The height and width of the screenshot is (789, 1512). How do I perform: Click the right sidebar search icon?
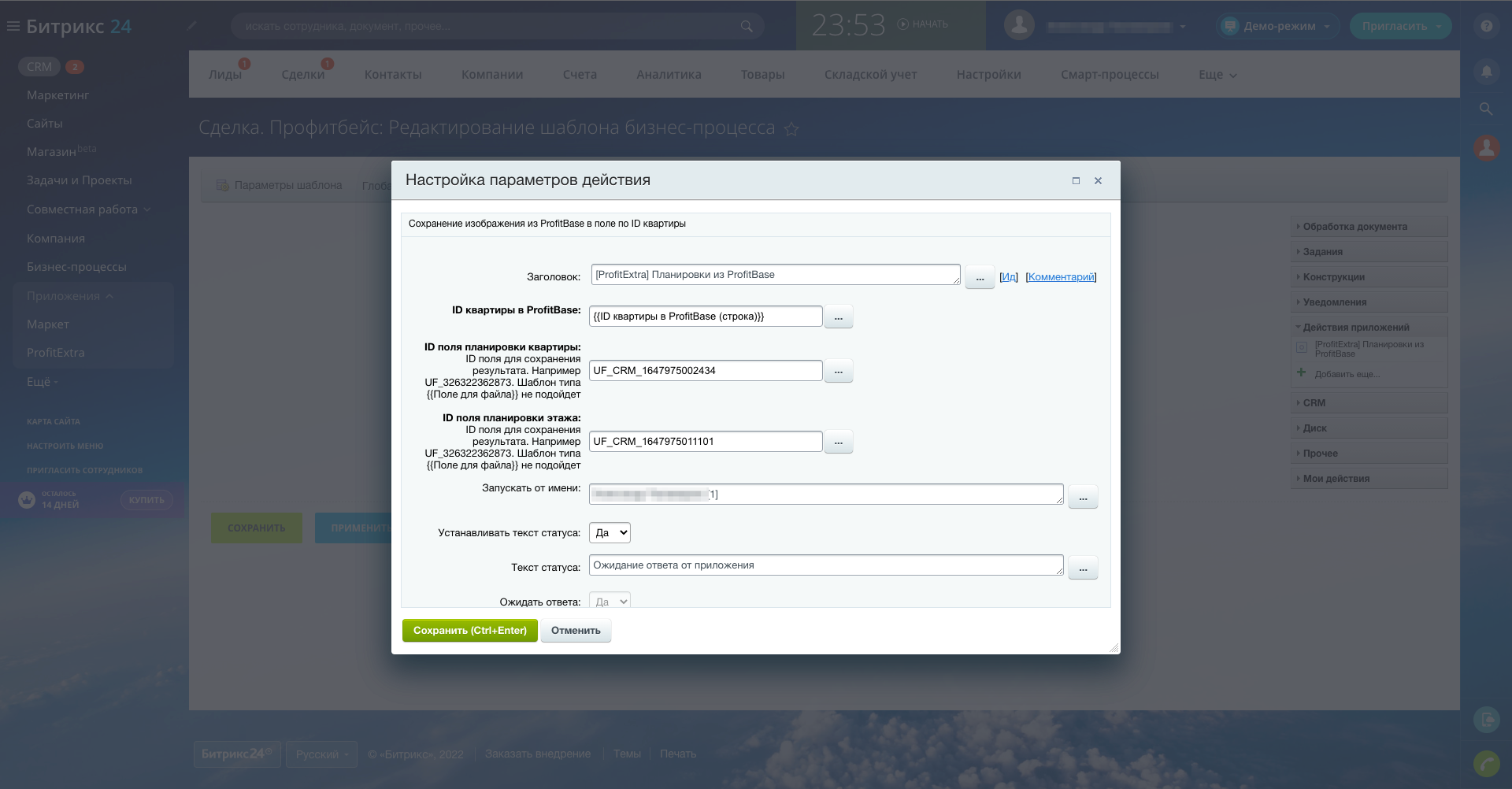[x=1486, y=109]
